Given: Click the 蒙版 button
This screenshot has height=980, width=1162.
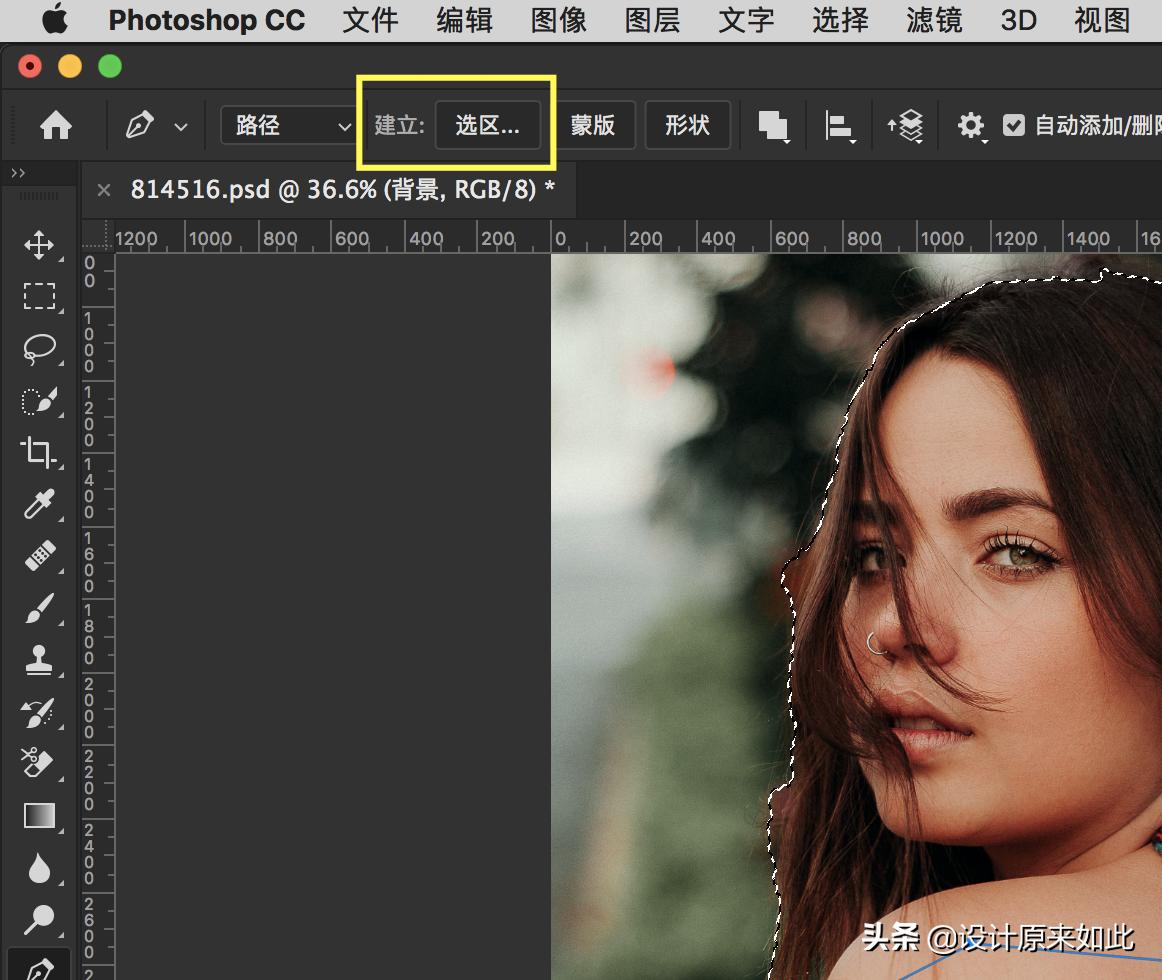Looking at the screenshot, I should 593,125.
